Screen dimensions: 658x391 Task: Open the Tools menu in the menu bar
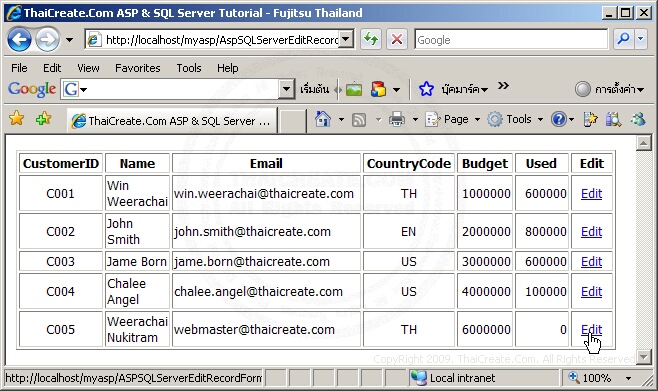(189, 68)
